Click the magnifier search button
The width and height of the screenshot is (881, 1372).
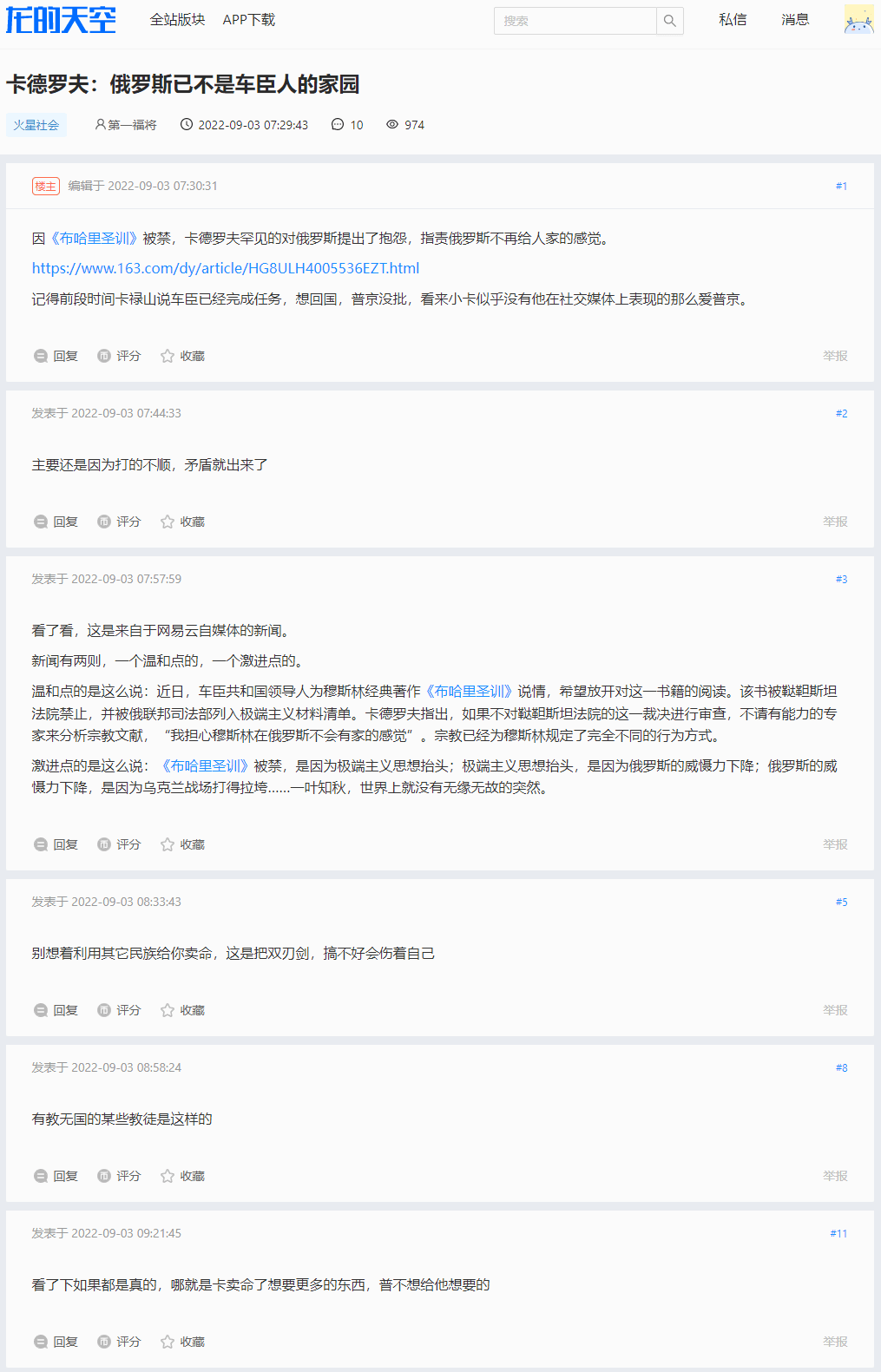670,21
